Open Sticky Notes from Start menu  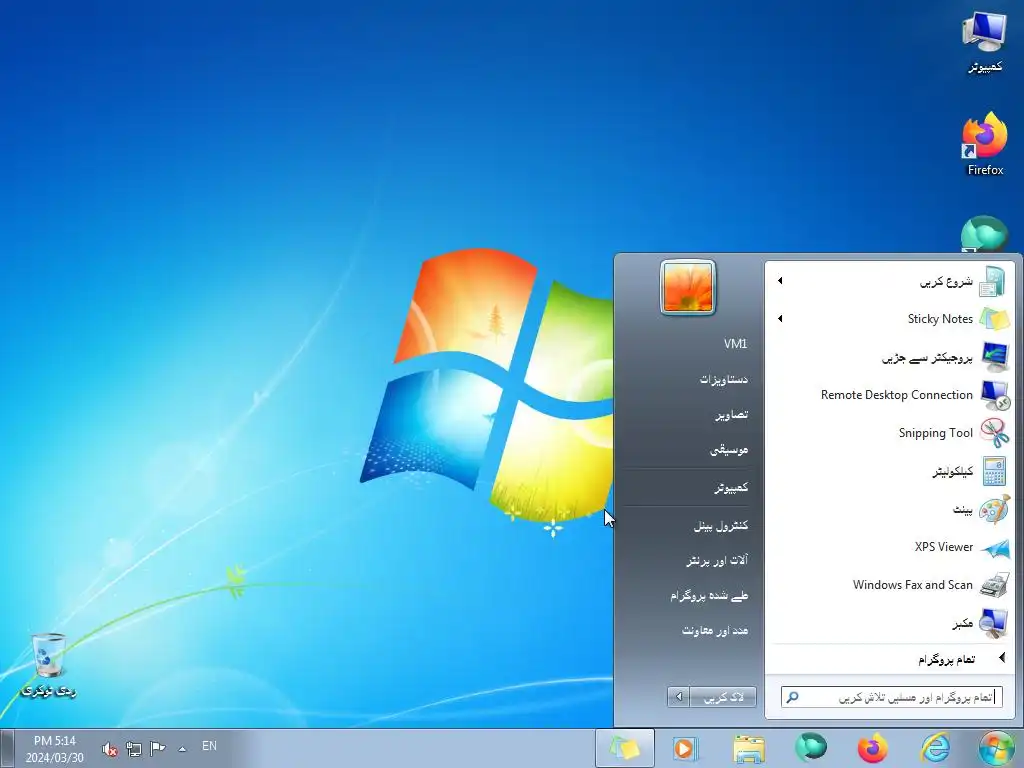coord(891,319)
